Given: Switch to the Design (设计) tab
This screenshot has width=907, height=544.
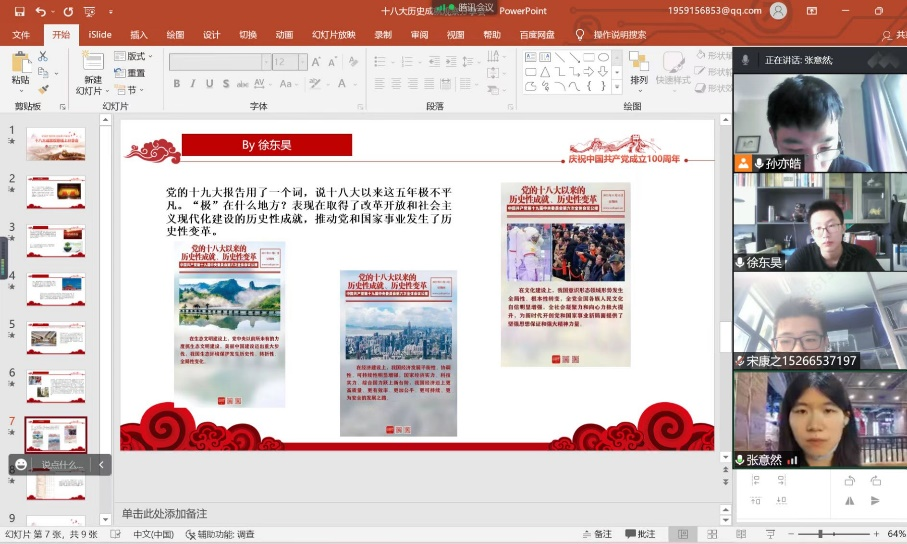Looking at the screenshot, I should pos(211,35).
